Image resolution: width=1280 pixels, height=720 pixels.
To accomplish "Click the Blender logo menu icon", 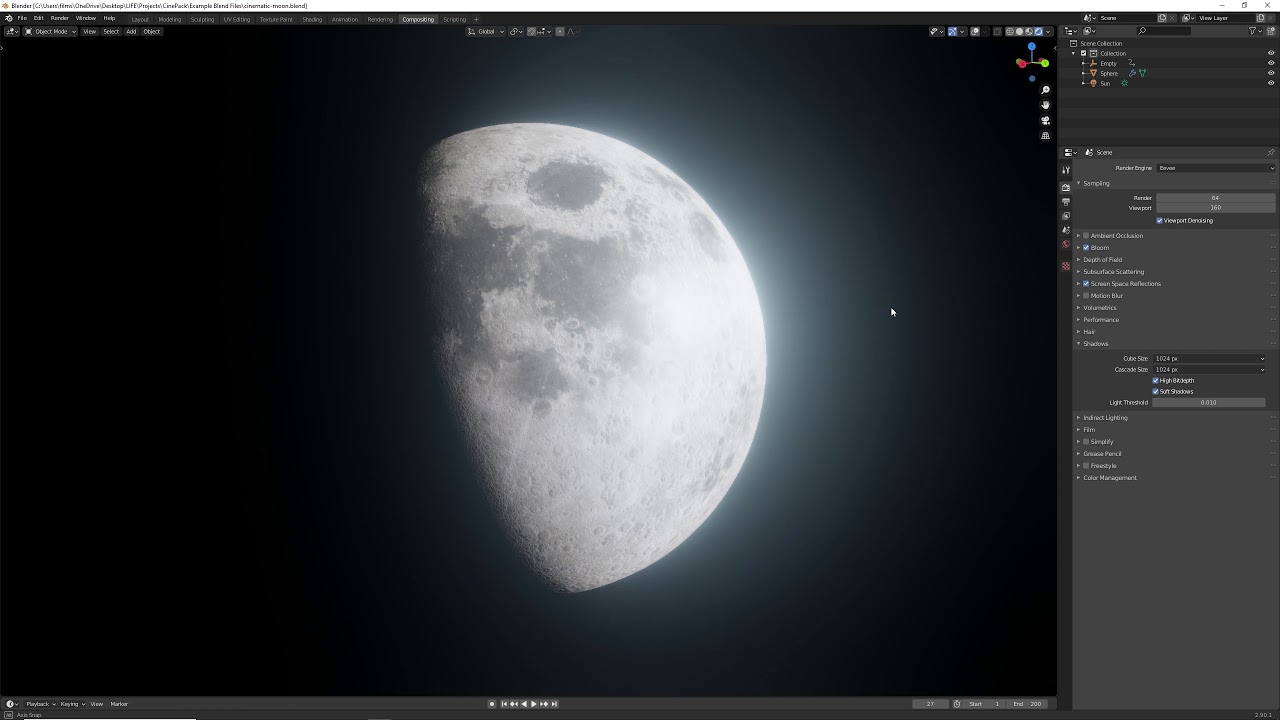I will pos(8,18).
